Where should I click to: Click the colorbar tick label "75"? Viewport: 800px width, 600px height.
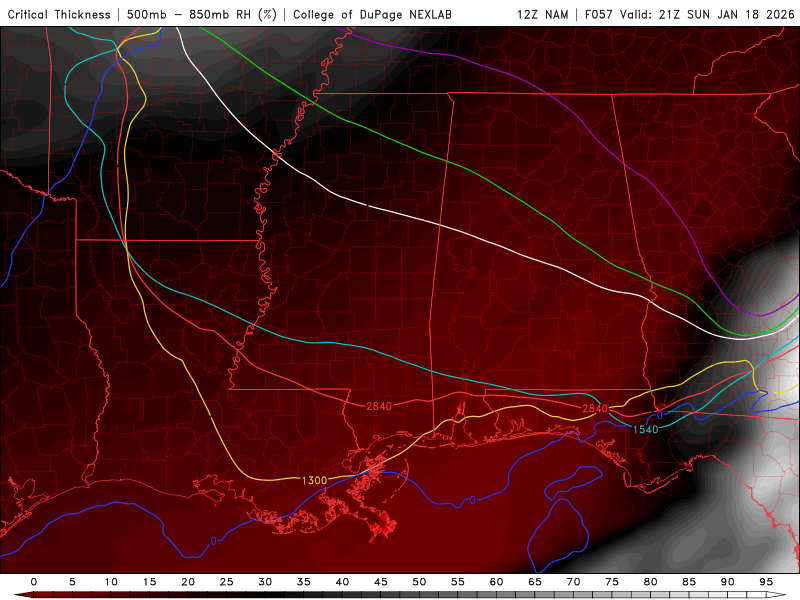[x=612, y=582]
